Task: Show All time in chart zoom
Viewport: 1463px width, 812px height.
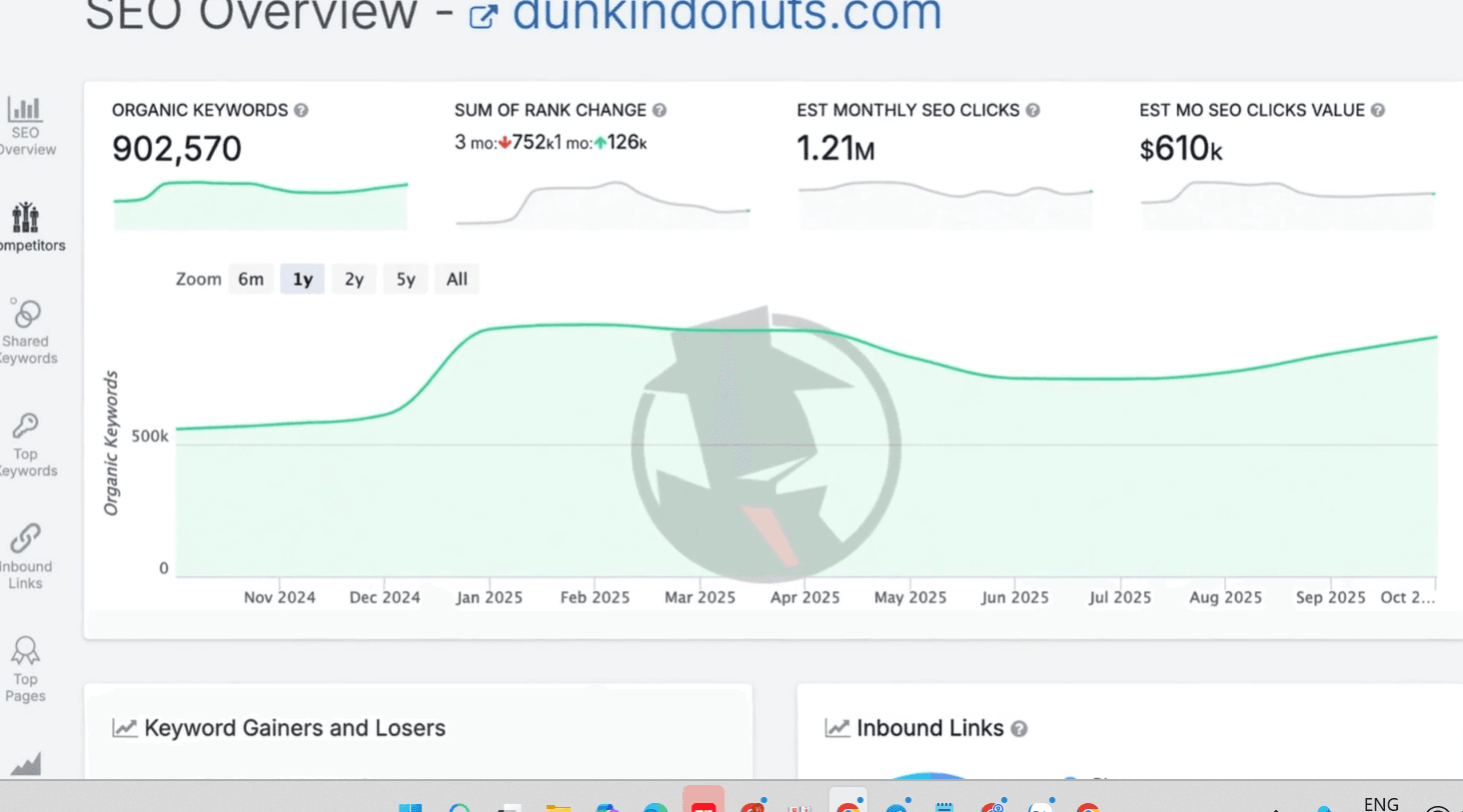Action: coord(457,280)
